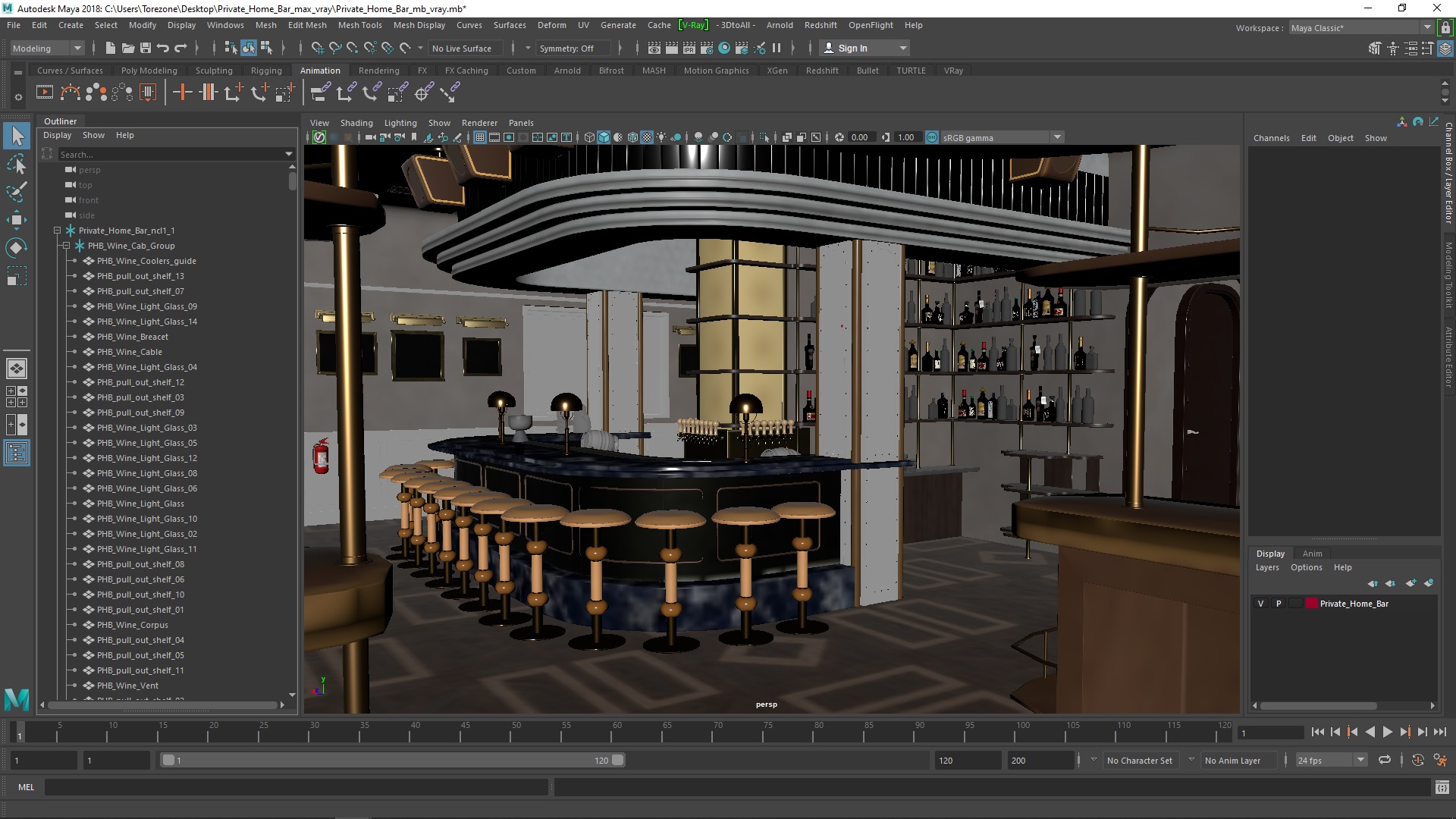
Task: Select the Move tool in toolbox
Action: pos(16,220)
